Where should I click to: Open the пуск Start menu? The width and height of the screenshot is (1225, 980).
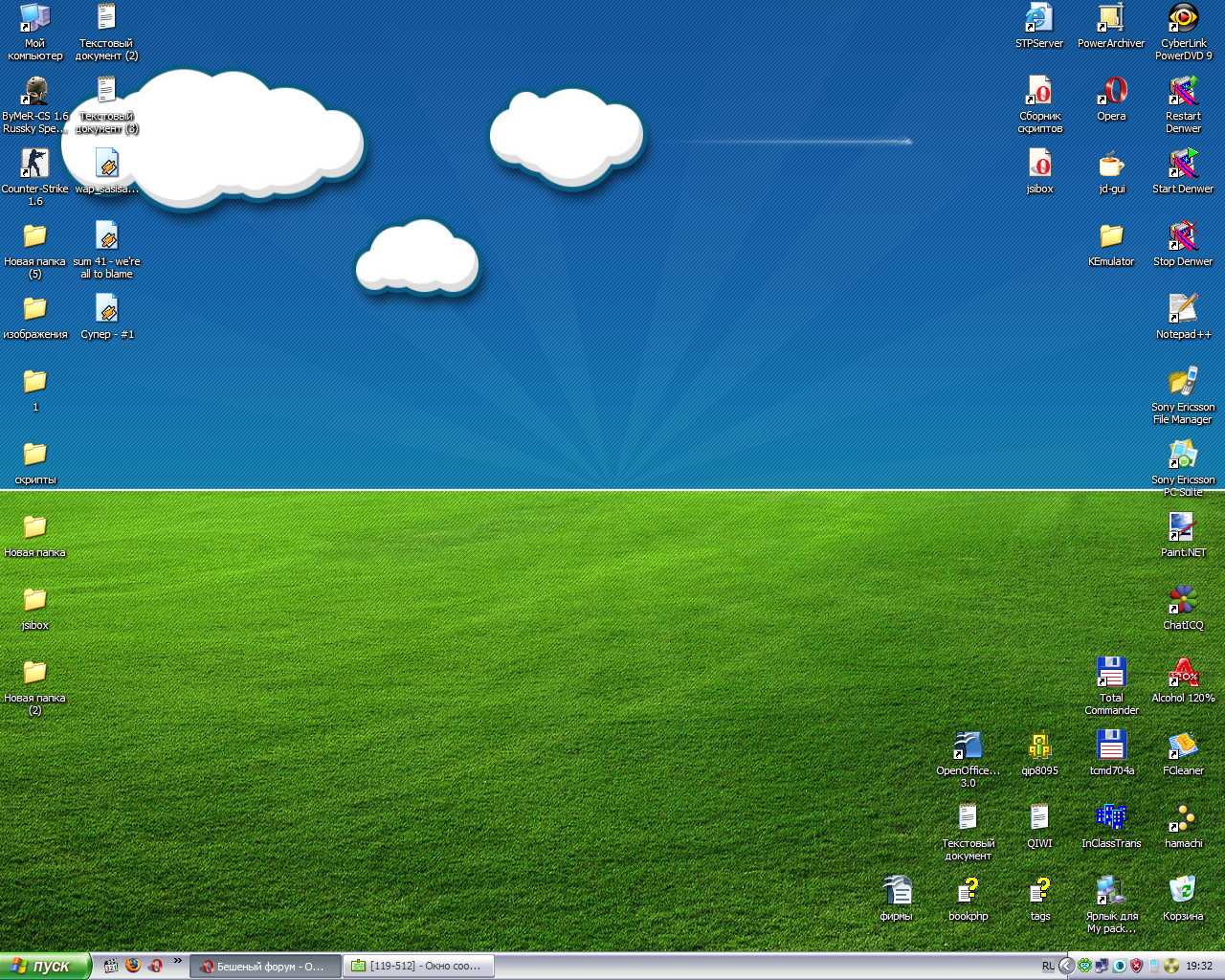click(x=45, y=967)
